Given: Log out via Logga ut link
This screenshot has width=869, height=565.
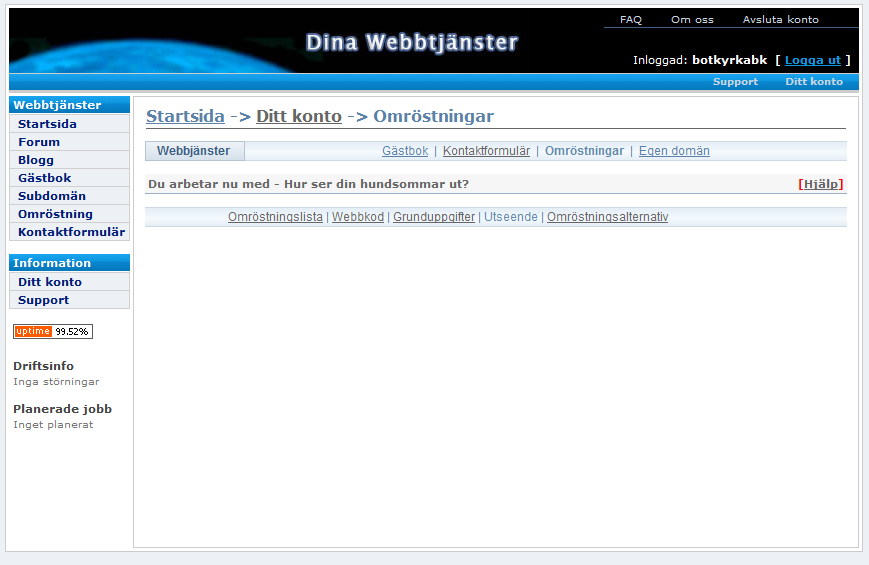Looking at the screenshot, I should tap(812, 60).
